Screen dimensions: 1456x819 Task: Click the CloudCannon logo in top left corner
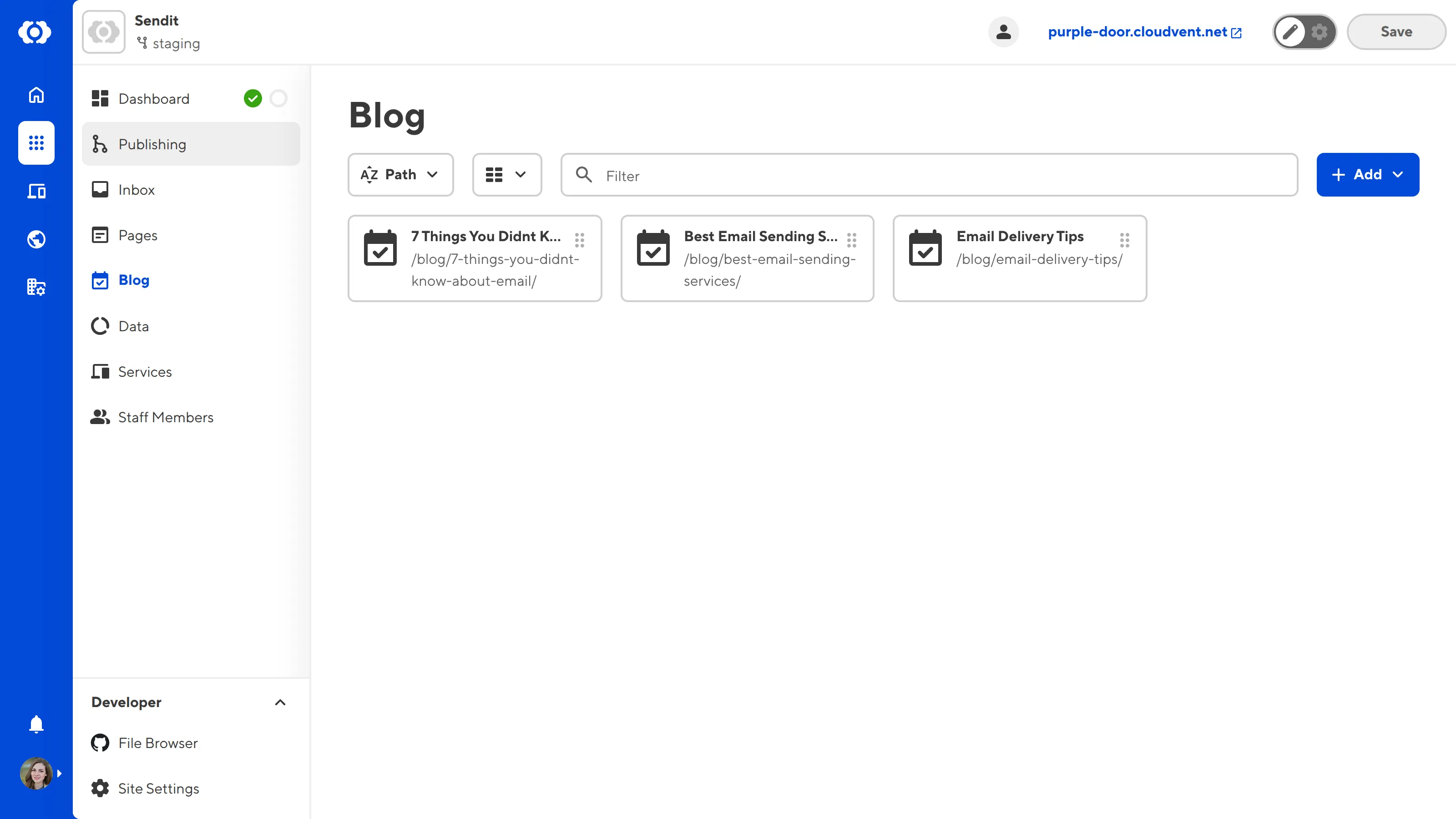click(x=35, y=32)
